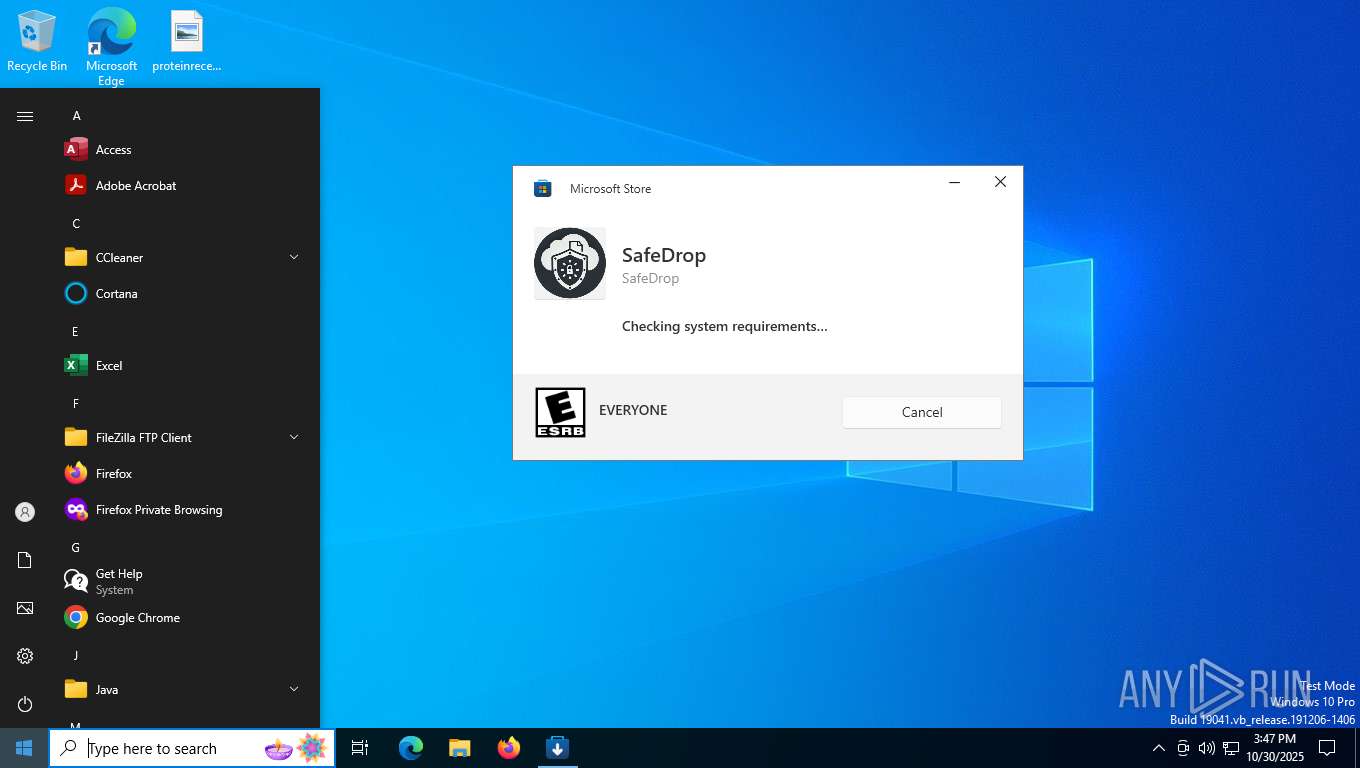Cancel the SafeDrop installation
Viewport: 1360px width, 768px height.
(x=922, y=412)
